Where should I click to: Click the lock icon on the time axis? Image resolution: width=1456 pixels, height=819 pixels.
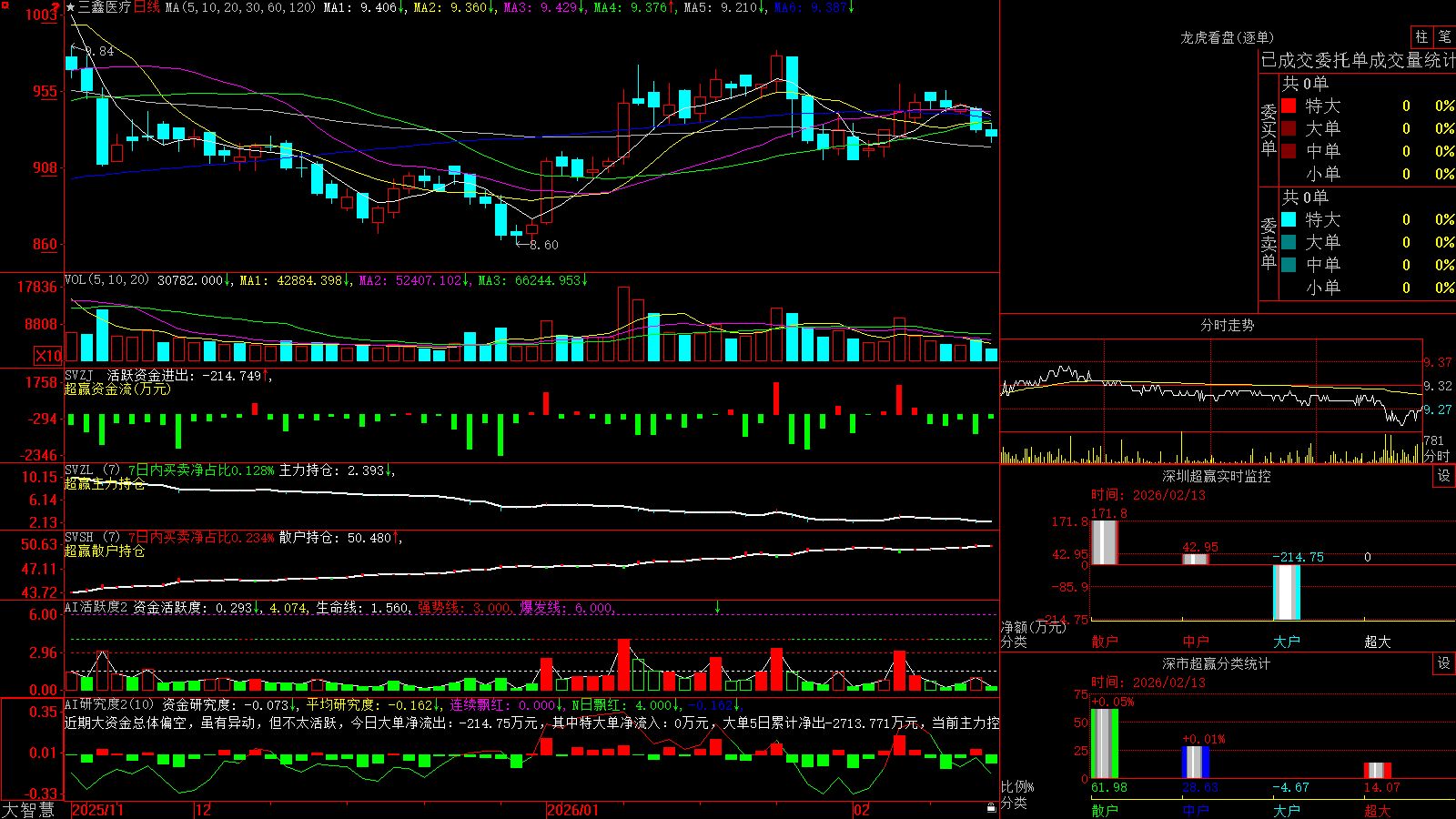click(x=991, y=808)
